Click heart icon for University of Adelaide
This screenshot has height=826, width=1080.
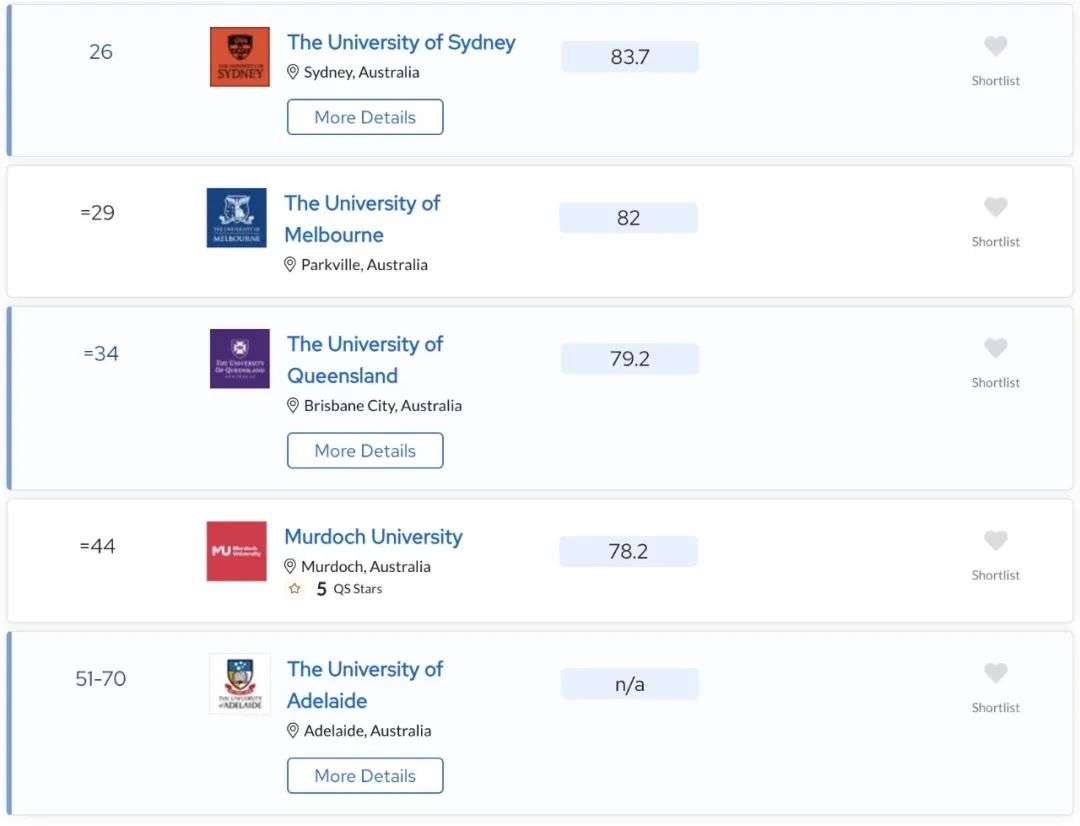(x=995, y=673)
